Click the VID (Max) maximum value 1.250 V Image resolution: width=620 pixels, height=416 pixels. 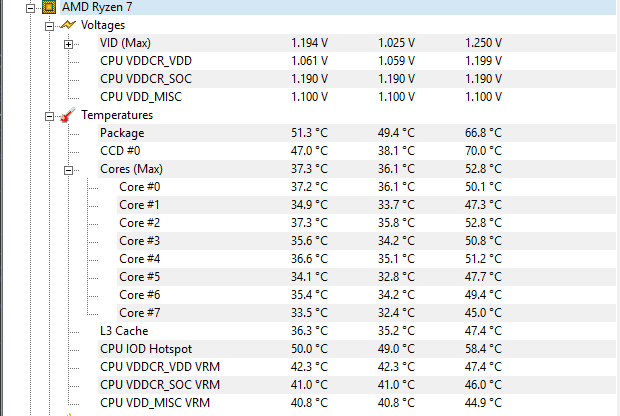point(484,43)
